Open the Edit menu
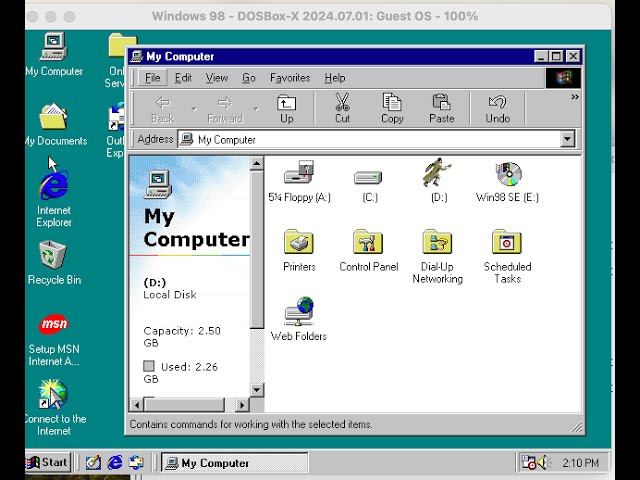The width and height of the screenshot is (640, 480). [x=183, y=78]
